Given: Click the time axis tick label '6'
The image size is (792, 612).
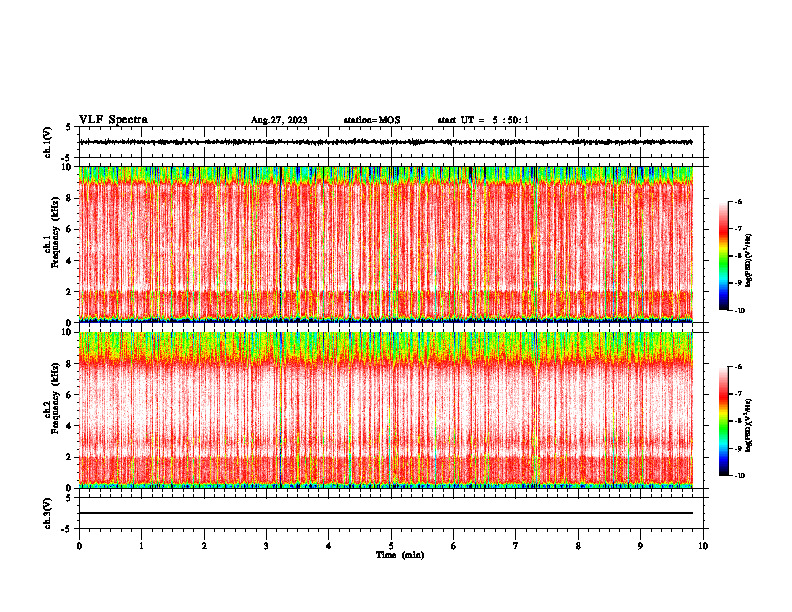Looking at the screenshot, I should tap(454, 546).
